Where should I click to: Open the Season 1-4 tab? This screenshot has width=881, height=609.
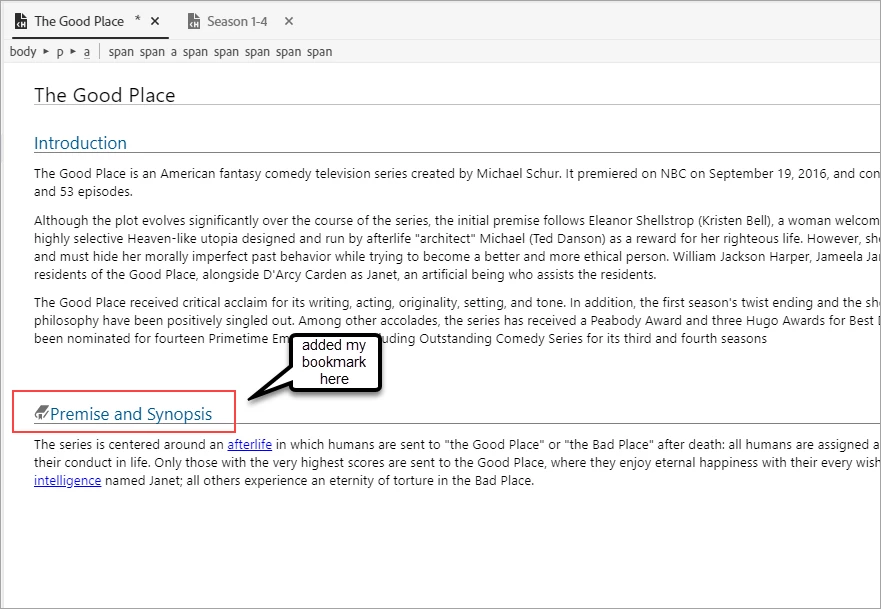(237, 21)
